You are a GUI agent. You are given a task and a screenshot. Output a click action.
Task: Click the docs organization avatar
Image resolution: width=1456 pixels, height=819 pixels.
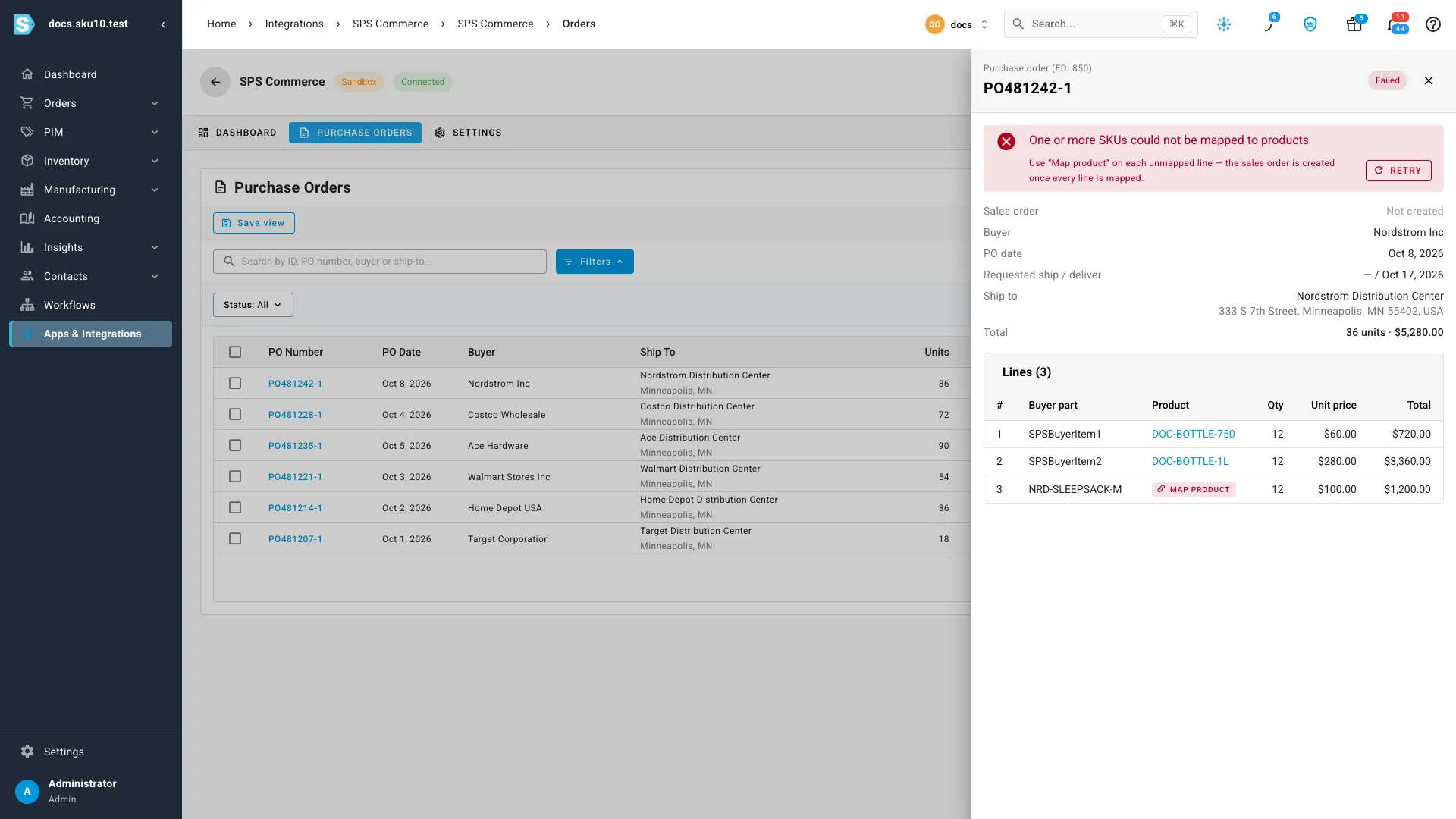934,24
